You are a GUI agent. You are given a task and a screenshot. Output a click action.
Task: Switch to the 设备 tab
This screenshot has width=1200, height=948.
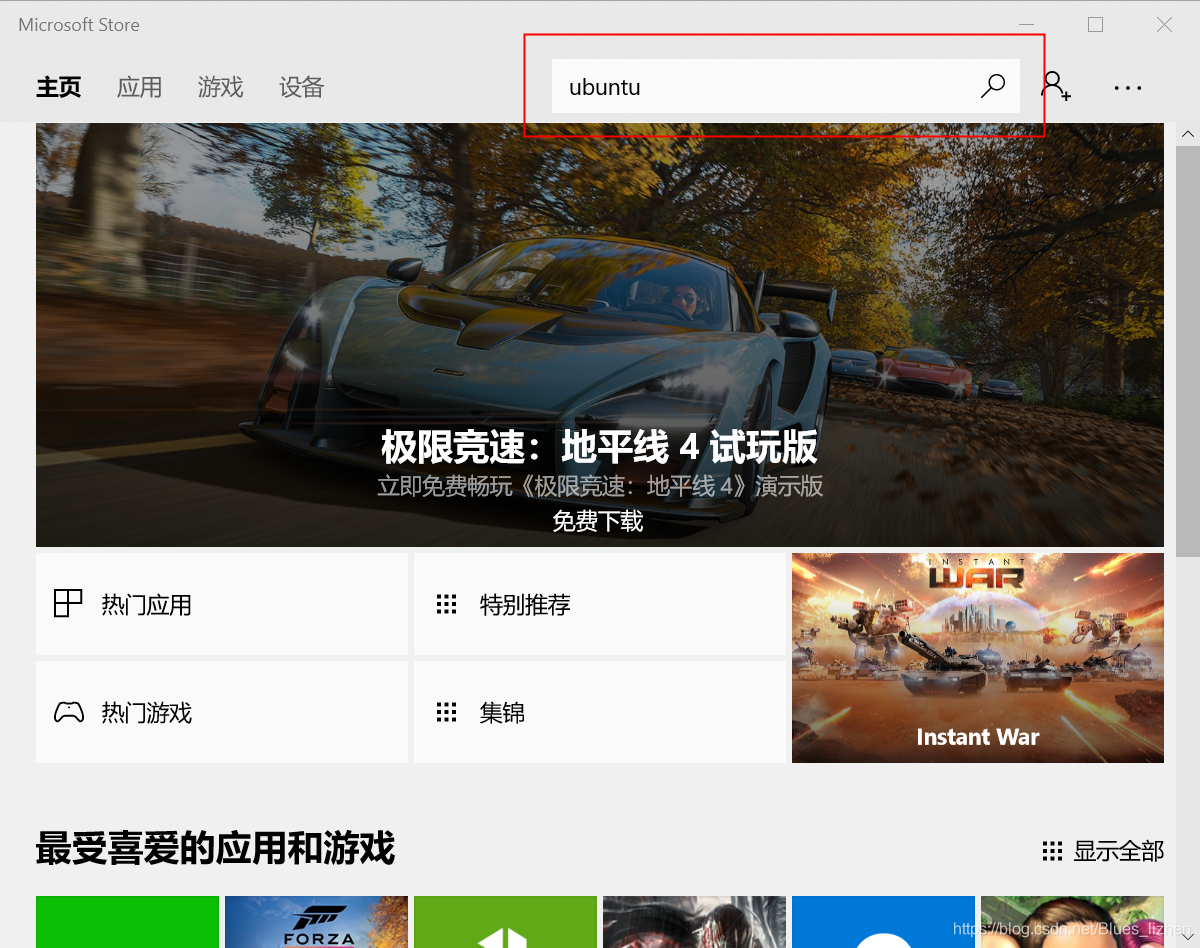[301, 87]
